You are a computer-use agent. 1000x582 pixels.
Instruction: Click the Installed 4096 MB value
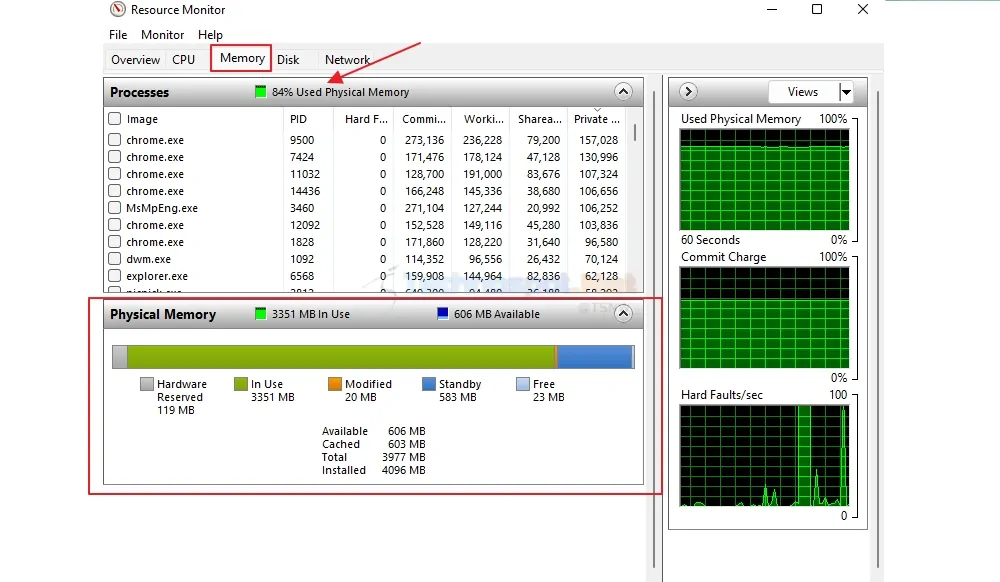[404, 470]
